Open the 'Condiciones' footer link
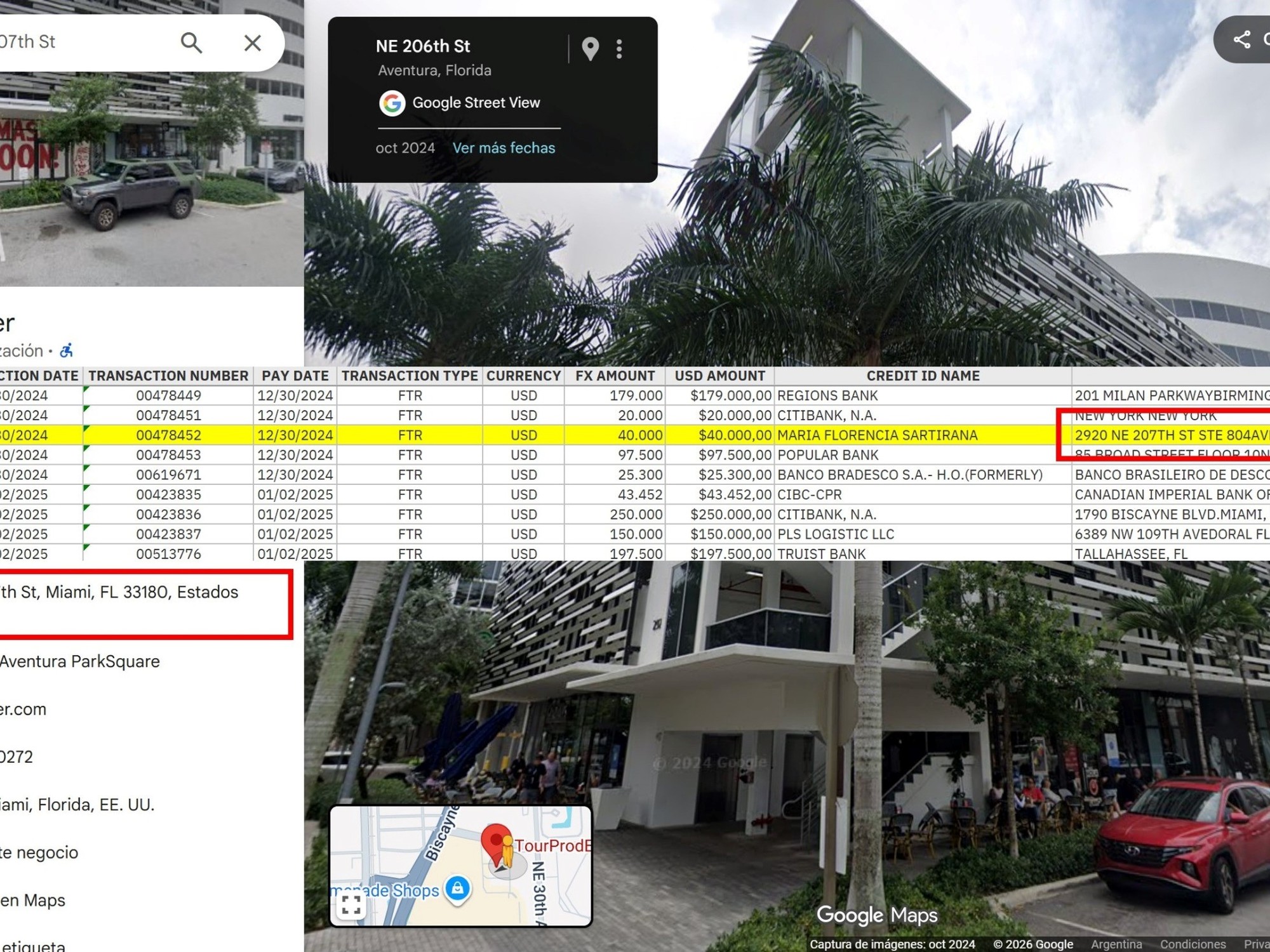This screenshot has width=1270, height=952. point(1193,944)
